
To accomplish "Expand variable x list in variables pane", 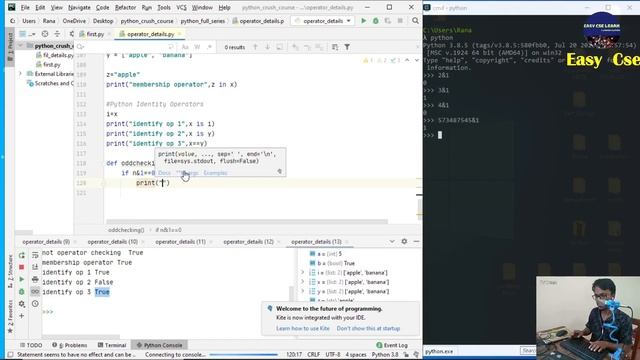I will [302, 282].
